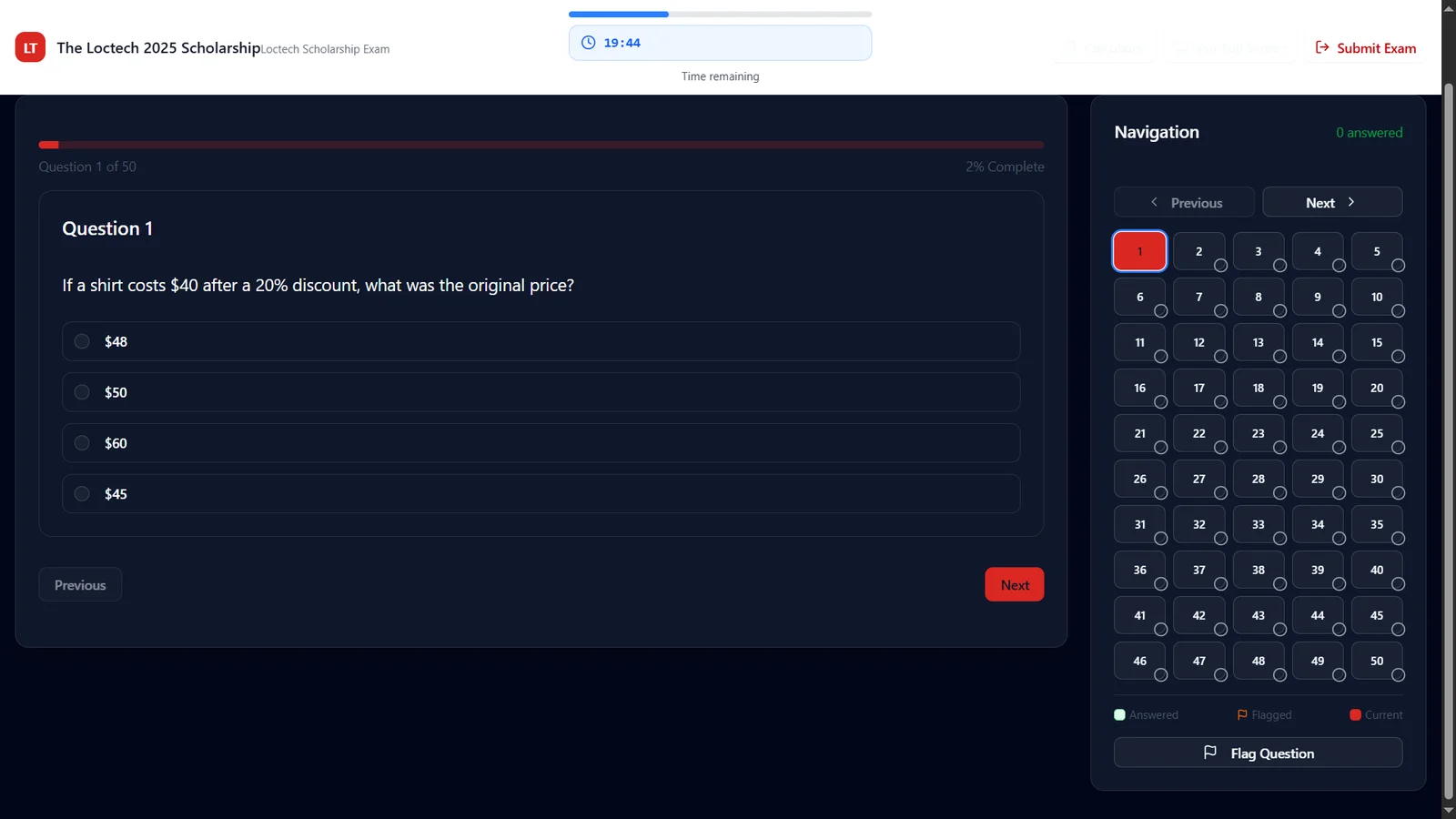
Task: Navigate to question 36
Action: click(x=1139, y=570)
